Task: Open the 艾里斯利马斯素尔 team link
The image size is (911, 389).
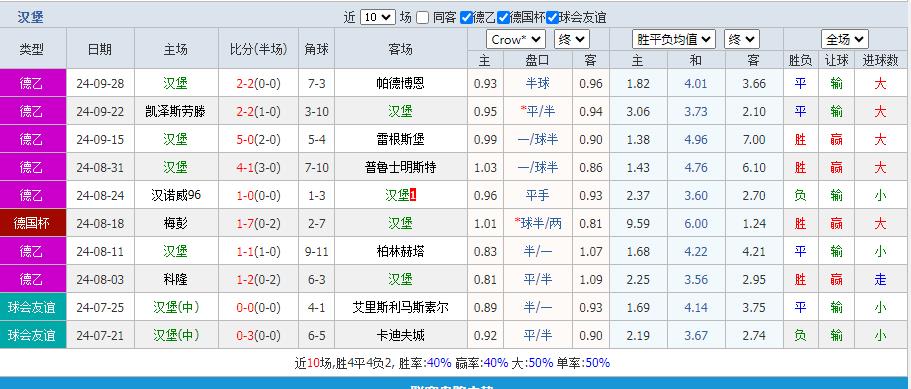Action: tap(400, 307)
